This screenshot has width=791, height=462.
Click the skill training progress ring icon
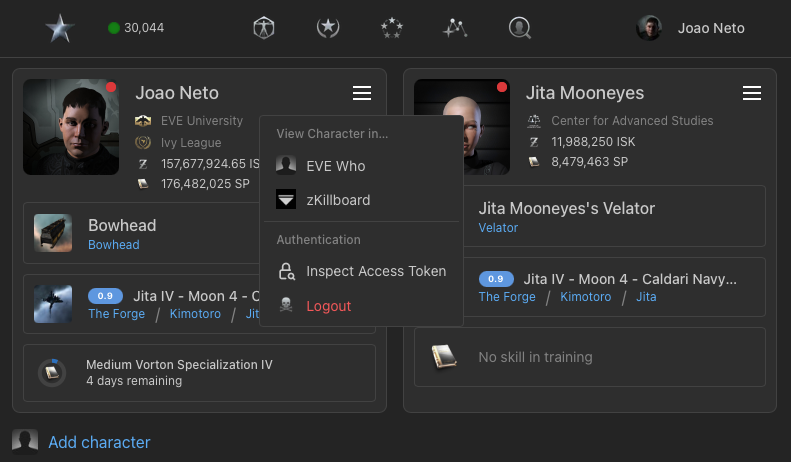(52, 373)
